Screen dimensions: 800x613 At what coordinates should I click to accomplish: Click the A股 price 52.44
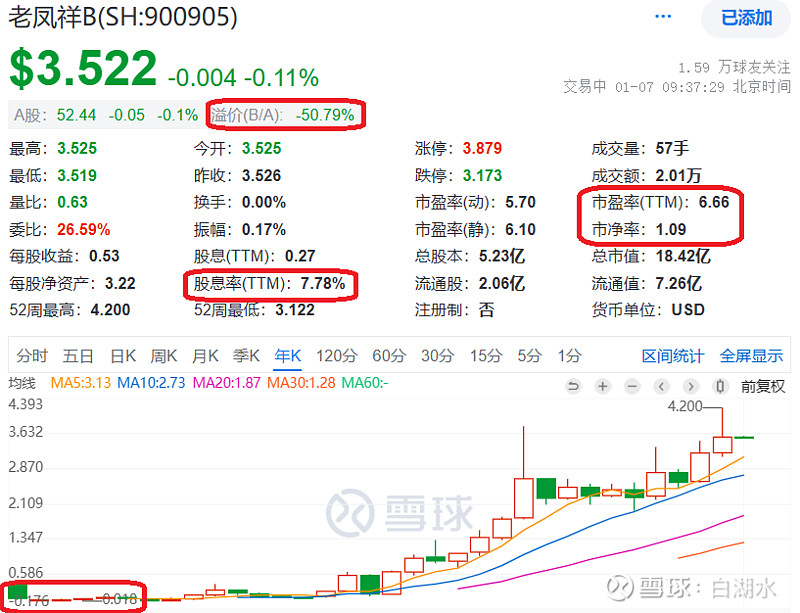coord(76,115)
